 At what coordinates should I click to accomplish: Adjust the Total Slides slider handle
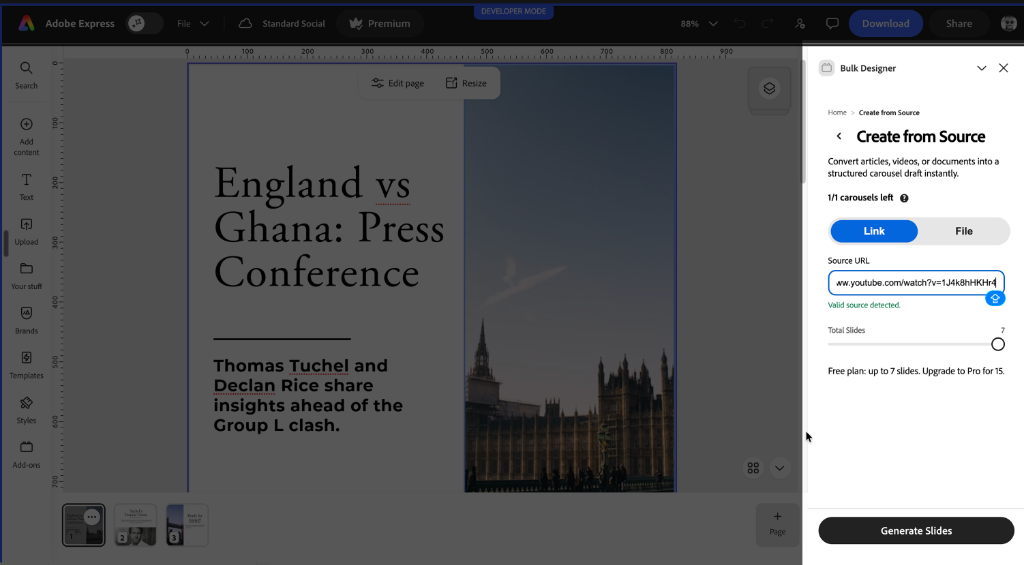click(x=997, y=344)
